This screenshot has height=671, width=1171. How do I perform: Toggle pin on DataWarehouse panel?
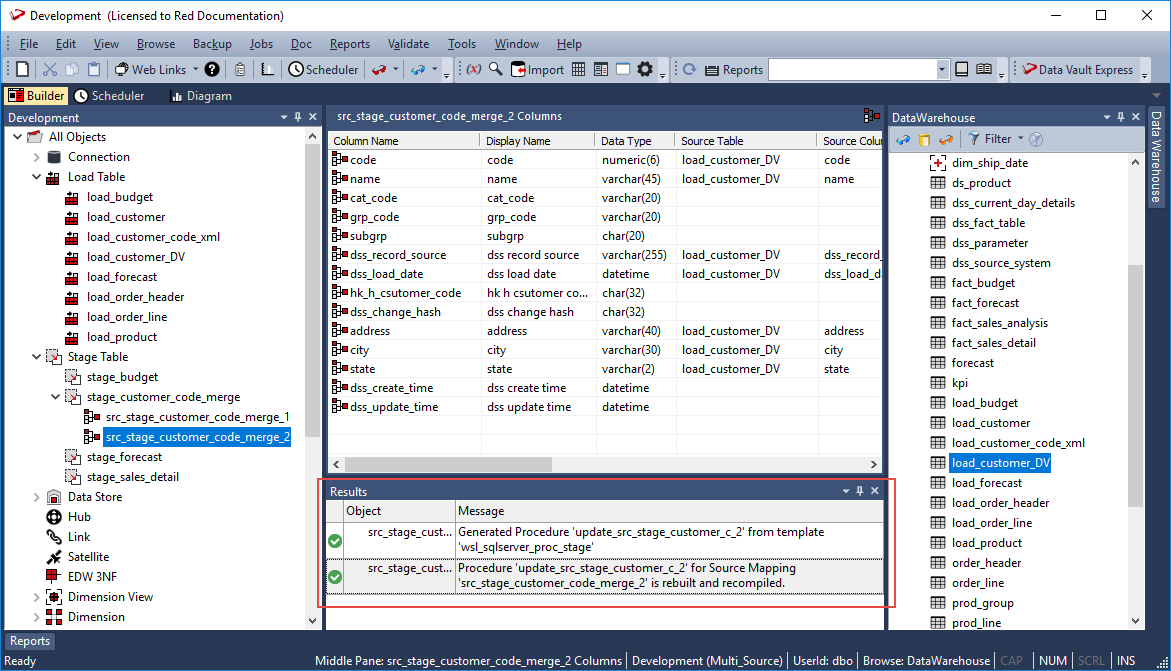point(1120,117)
